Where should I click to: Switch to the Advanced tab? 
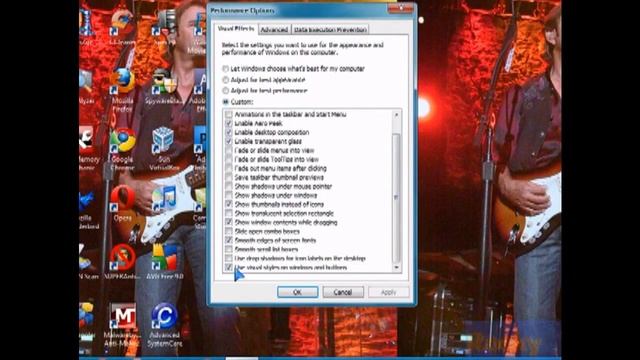[274, 29]
